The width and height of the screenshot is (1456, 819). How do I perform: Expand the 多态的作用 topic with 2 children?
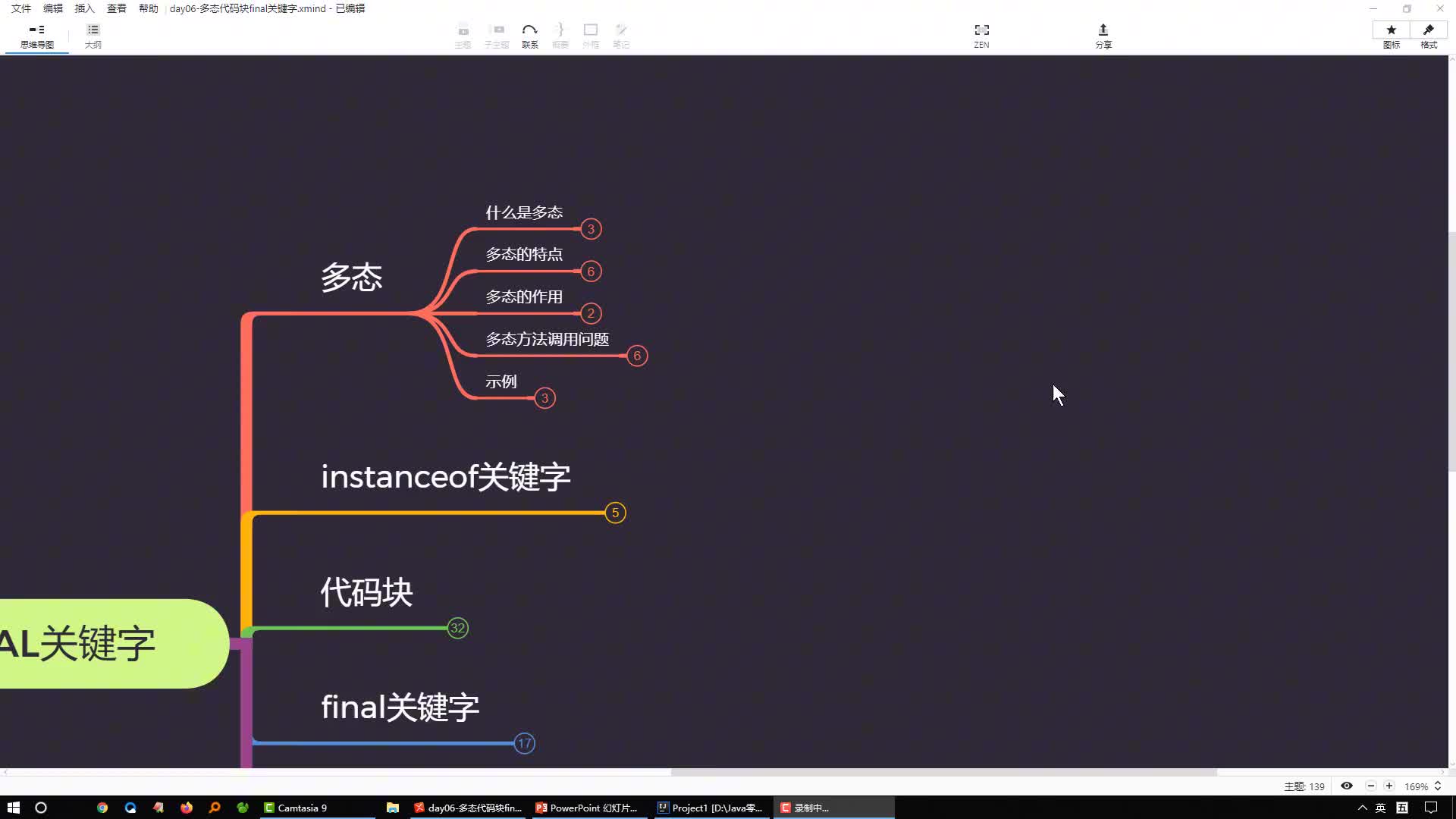click(591, 313)
